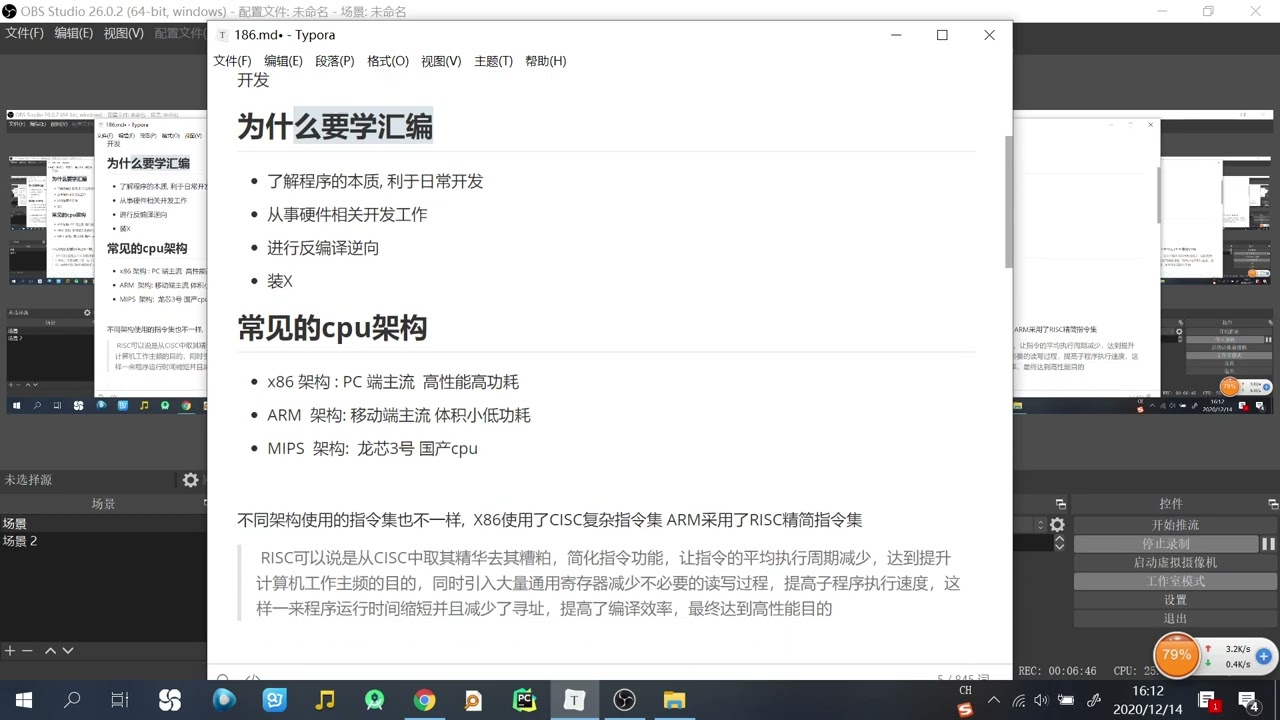Remove the selected scene with minus icon

tap(28, 650)
